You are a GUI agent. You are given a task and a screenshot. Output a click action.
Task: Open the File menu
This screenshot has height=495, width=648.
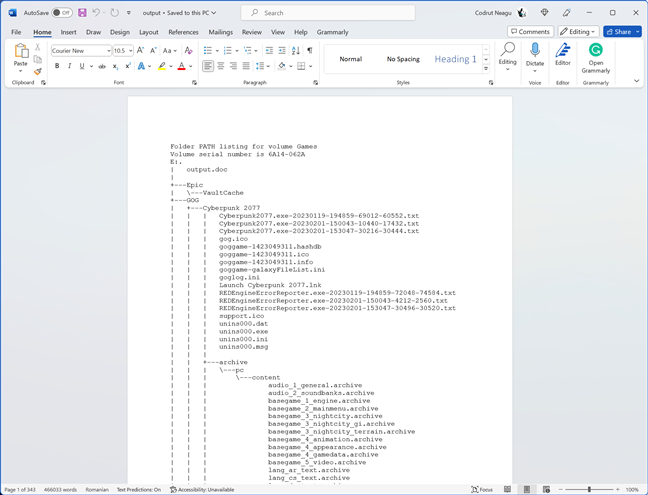(x=16, y=32)
